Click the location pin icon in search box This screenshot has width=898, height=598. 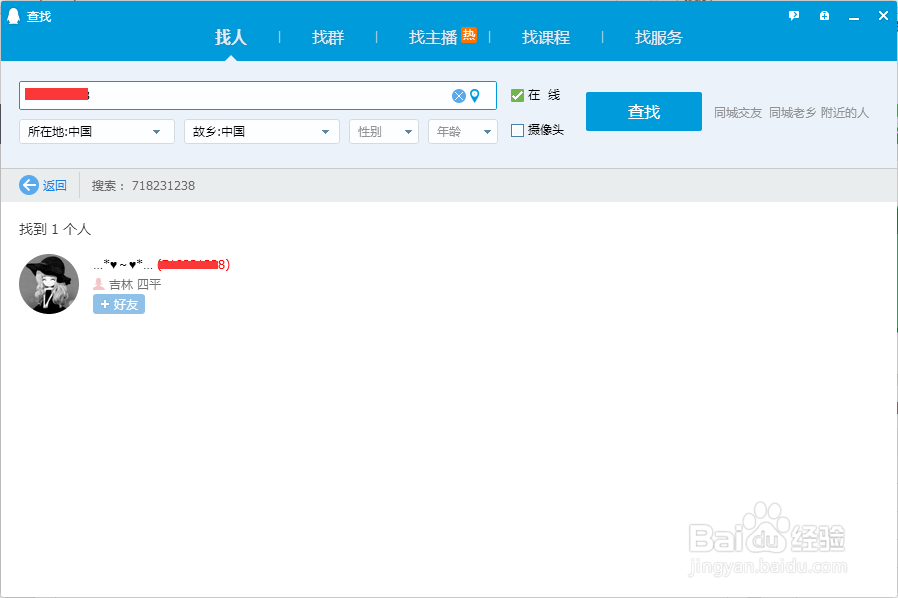(x=474, y=96)
